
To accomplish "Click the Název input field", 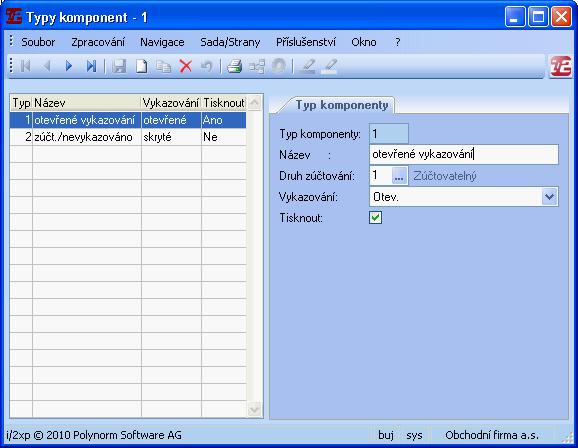I will tap(464, 154).
